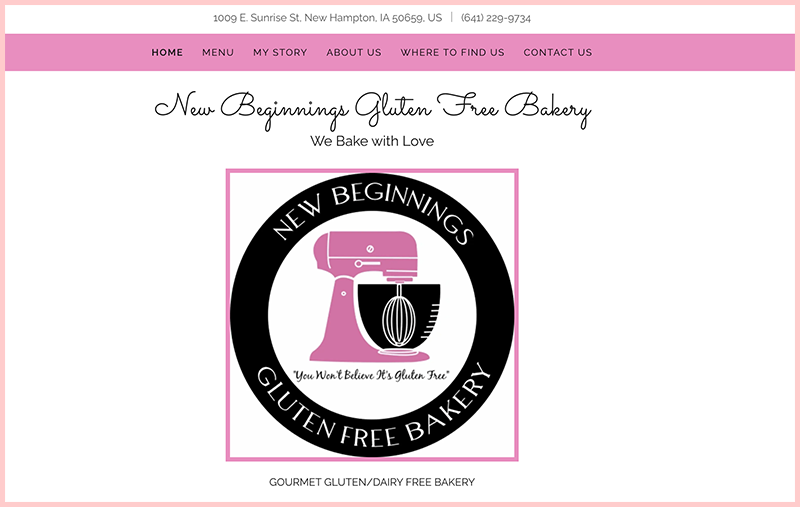Click the pink mixer logo image
The image size is (800, 507).
pyautogui.click(x=372, y=315)
